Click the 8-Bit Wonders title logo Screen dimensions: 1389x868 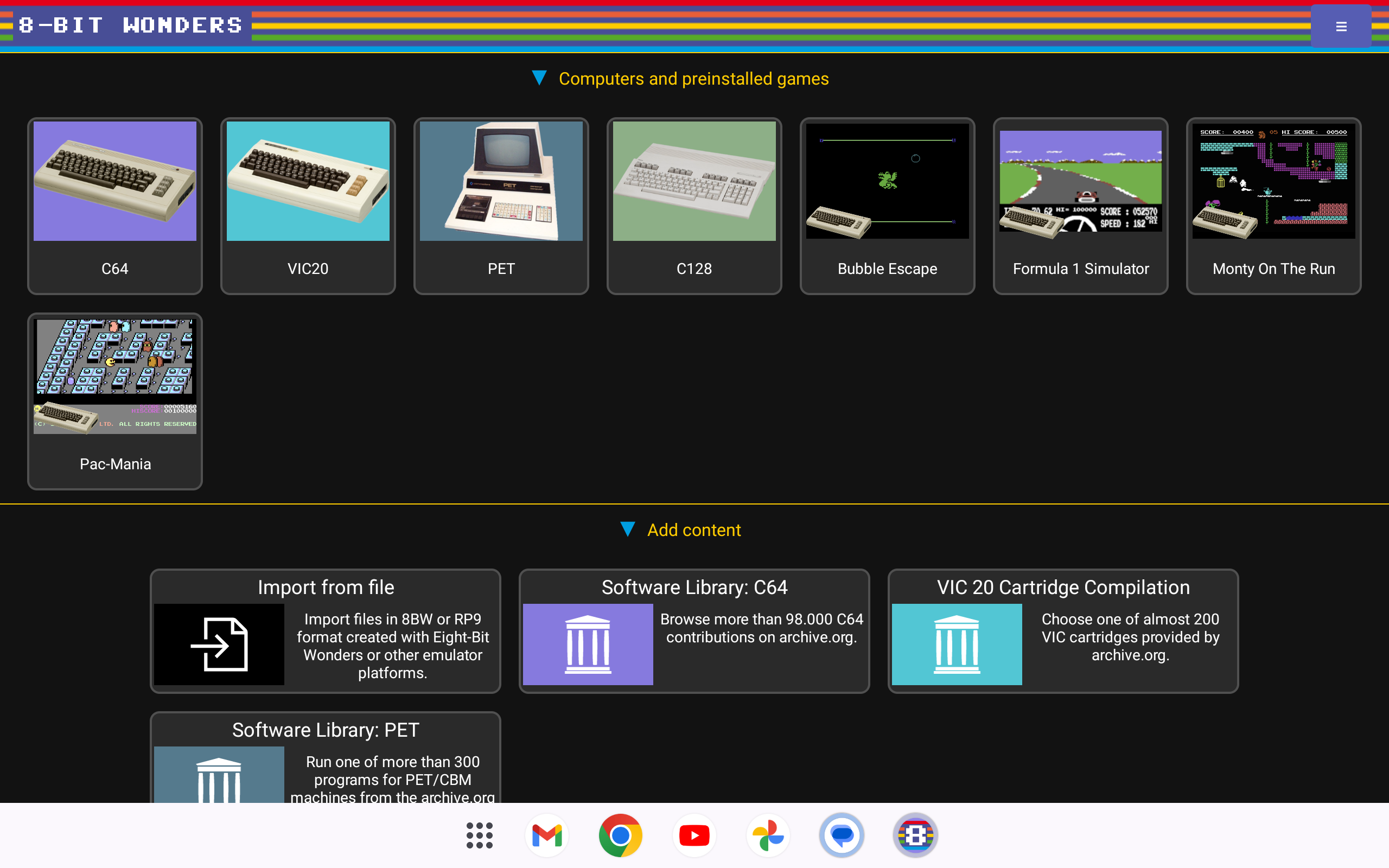click(x=130, y=25)
